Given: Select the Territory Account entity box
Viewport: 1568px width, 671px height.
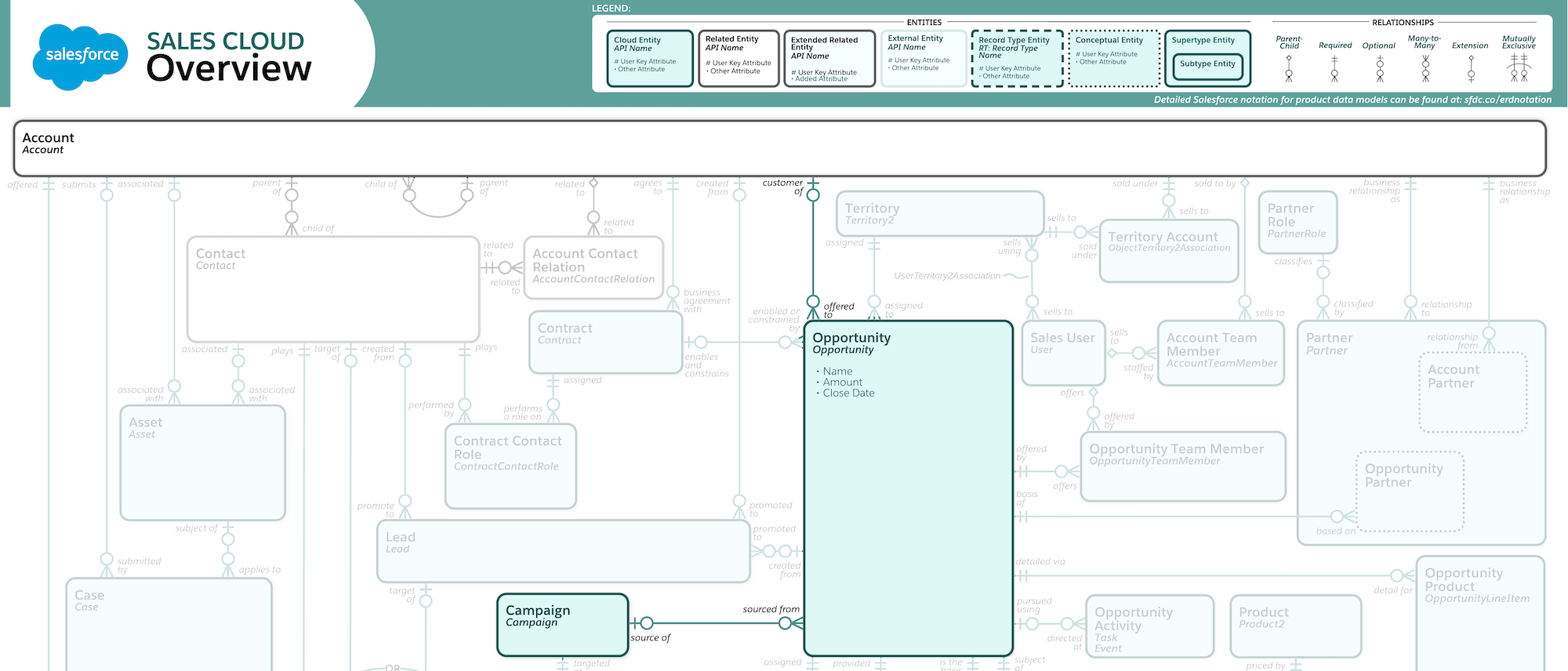Looking at the screenshot, I should (1169, 251).
